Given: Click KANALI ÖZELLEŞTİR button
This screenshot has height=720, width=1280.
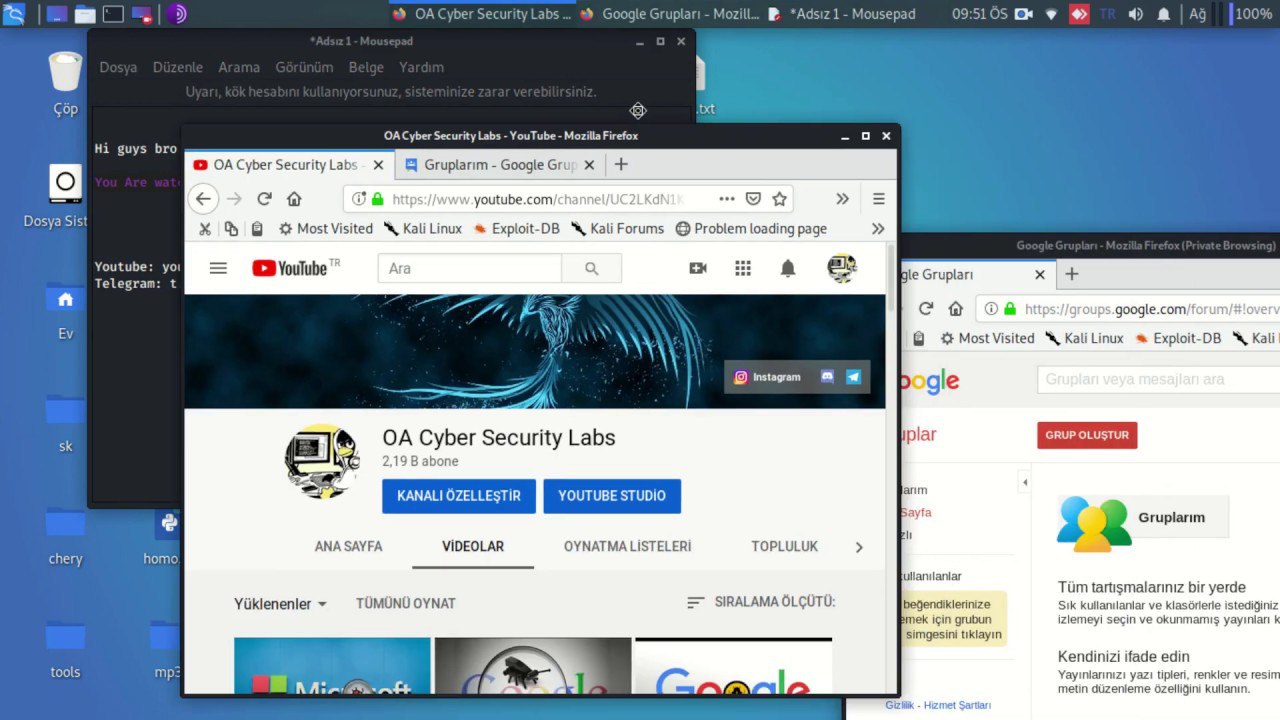Looking at the screenshot, I should 459,496.
